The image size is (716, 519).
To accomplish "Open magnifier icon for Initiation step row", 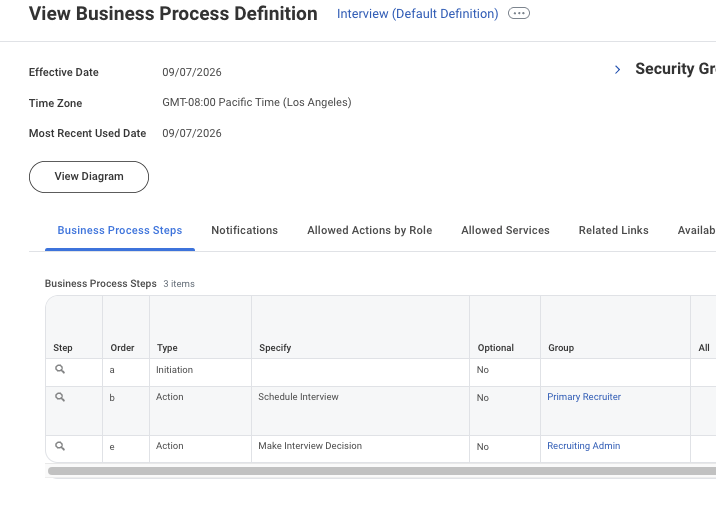I will (x=60, y=369).
